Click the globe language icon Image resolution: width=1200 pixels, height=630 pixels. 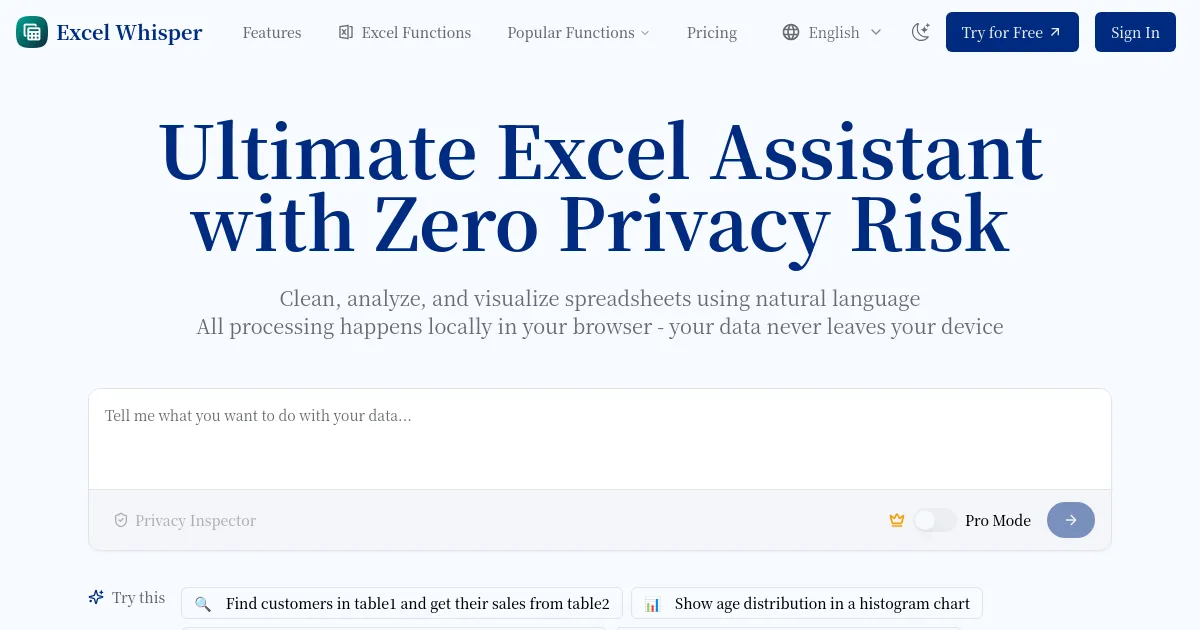tap(790, 32)
